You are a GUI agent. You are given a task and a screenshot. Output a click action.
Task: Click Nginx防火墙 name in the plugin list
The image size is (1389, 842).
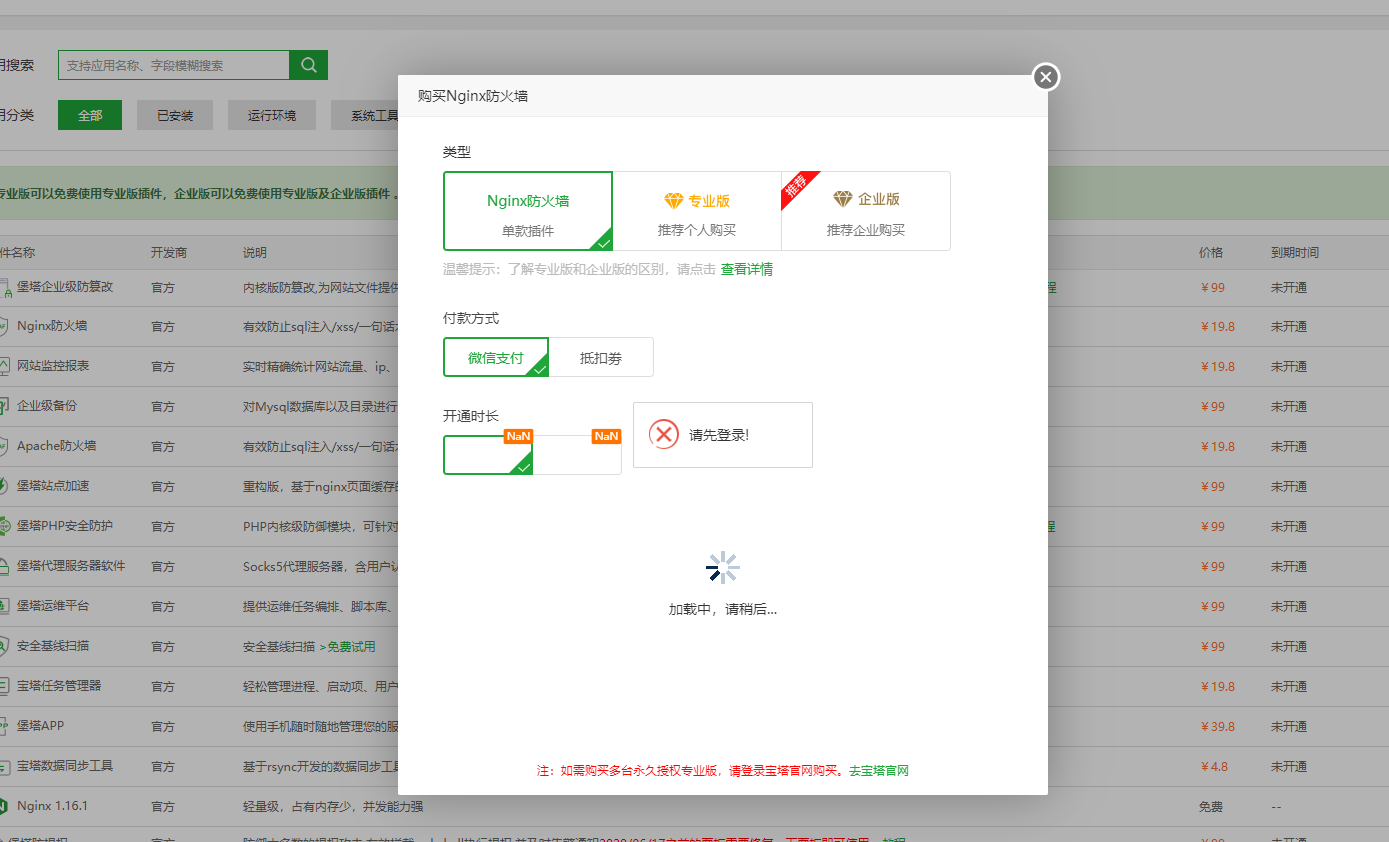point(52,327)
